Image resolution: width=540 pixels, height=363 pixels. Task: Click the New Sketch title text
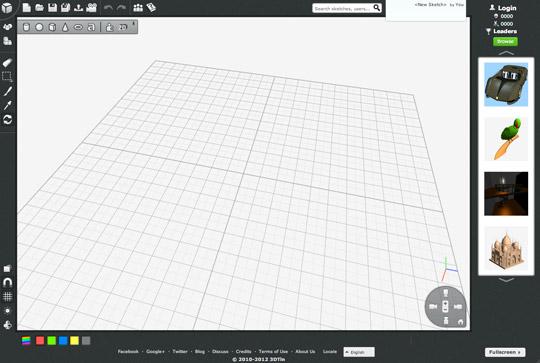(x=430, y=5)
